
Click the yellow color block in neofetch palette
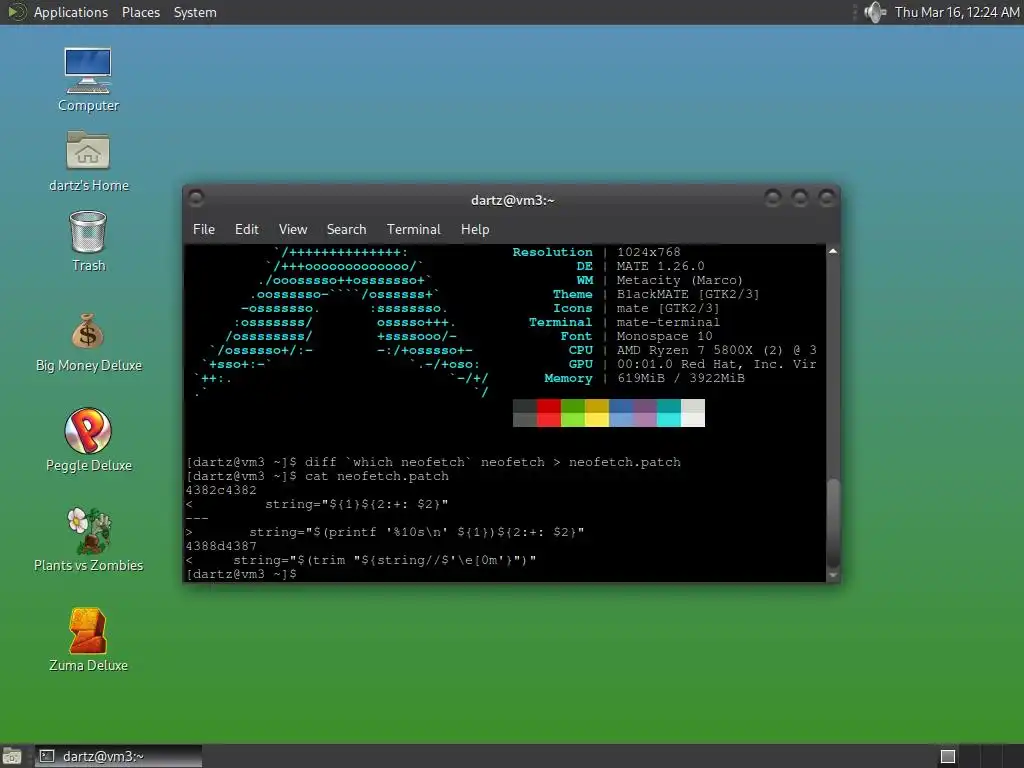tap(597, 413)
